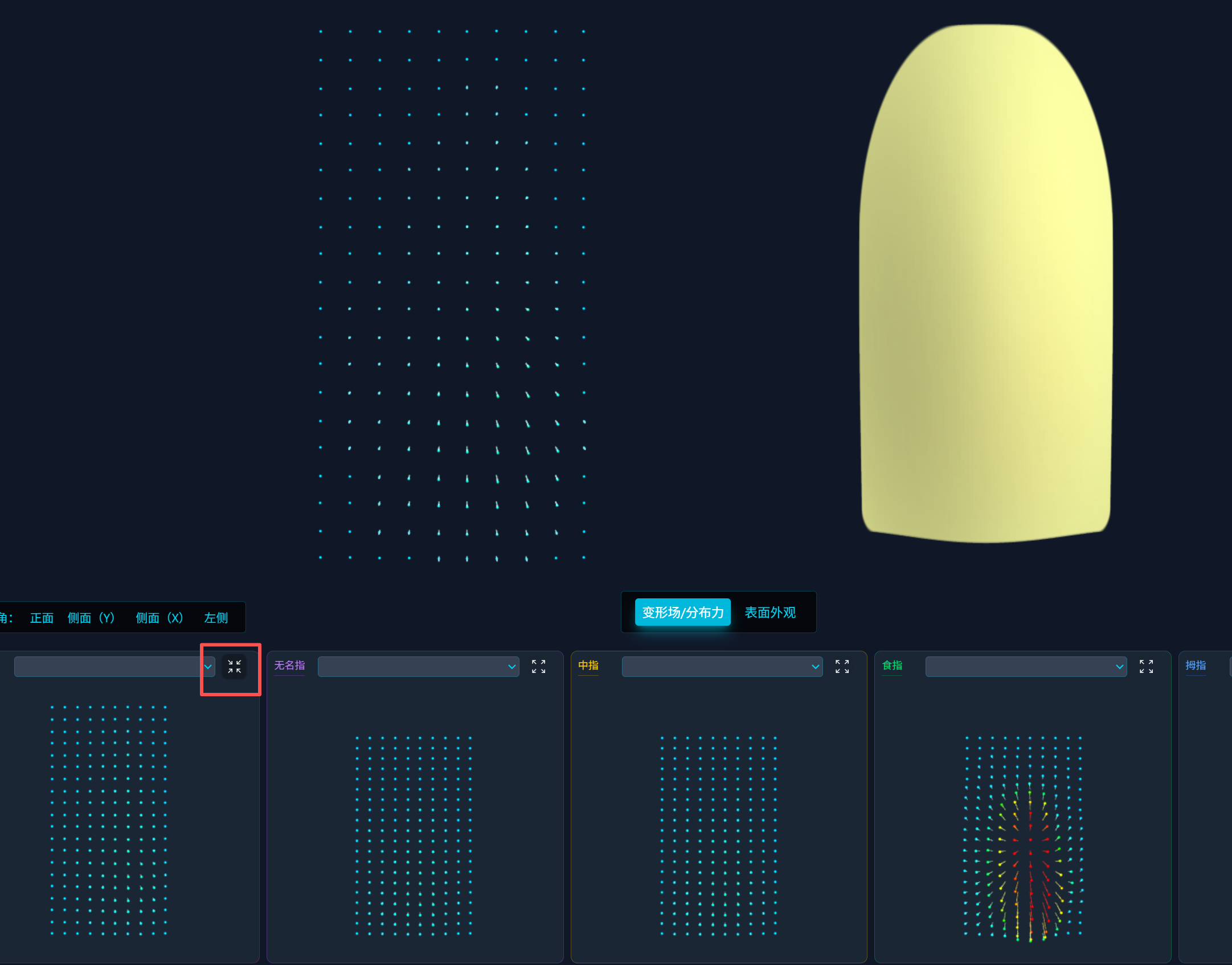Click the 拇指 panel label

[x=1196, y=666]
